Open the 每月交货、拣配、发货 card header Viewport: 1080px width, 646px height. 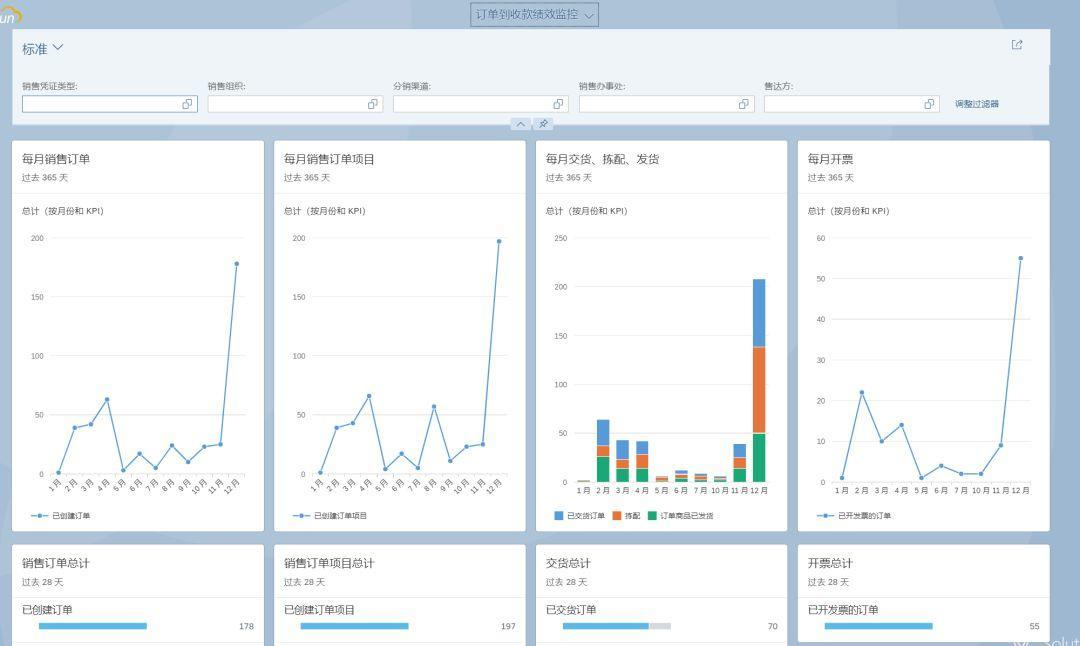(661, 167)
